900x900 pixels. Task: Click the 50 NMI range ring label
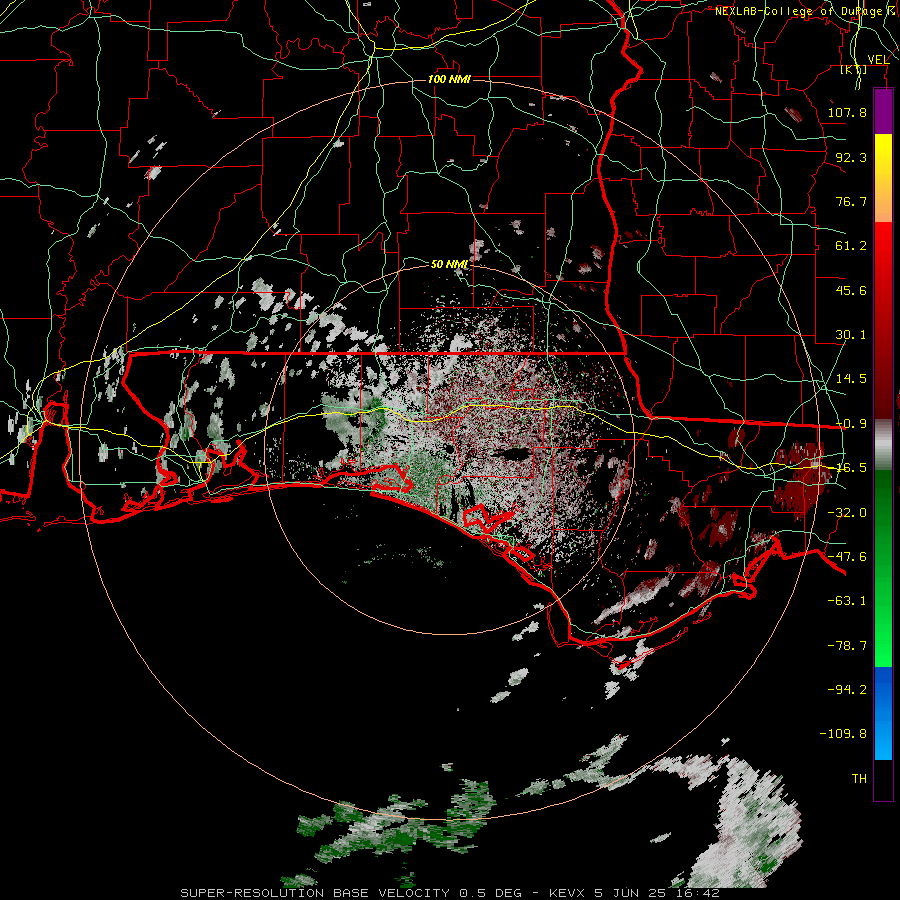click(449, 264)
